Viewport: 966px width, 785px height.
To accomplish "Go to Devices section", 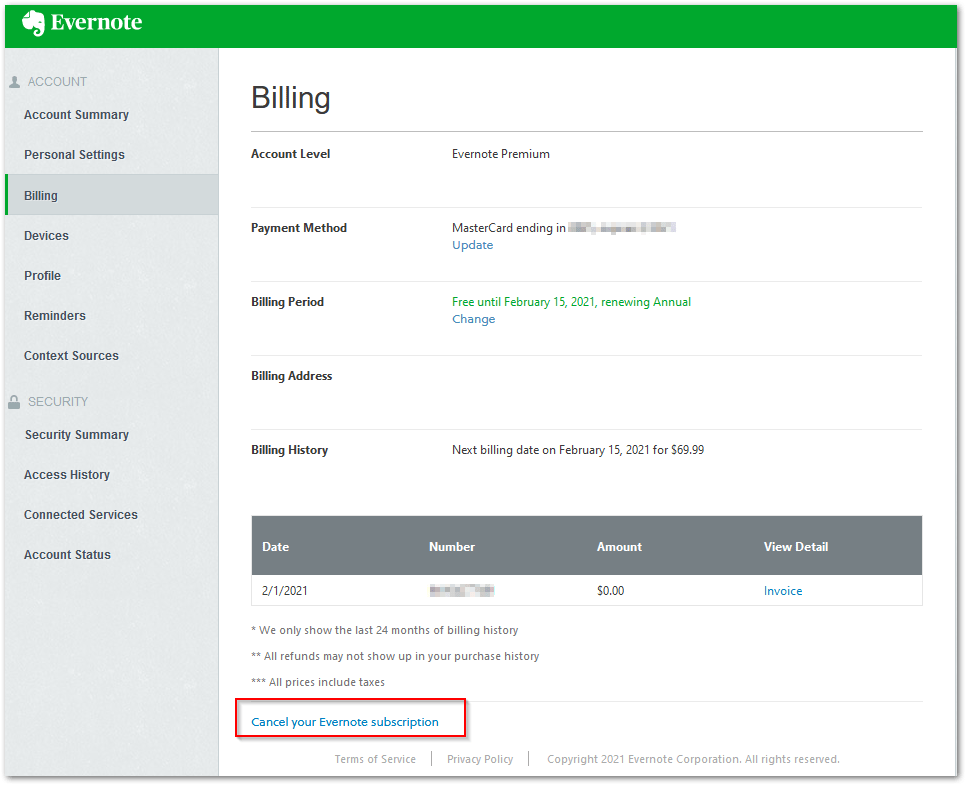I will [x=46, y=236].
